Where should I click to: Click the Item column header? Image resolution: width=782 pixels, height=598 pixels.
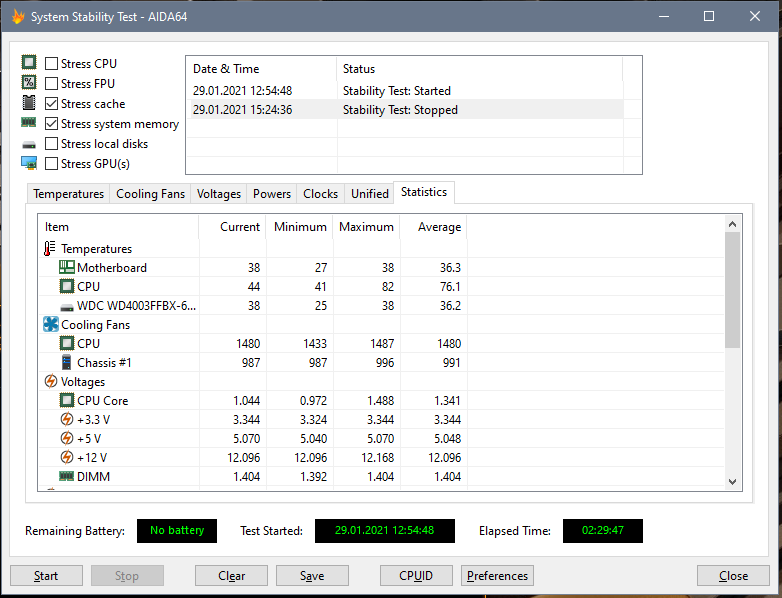[119, 227]
